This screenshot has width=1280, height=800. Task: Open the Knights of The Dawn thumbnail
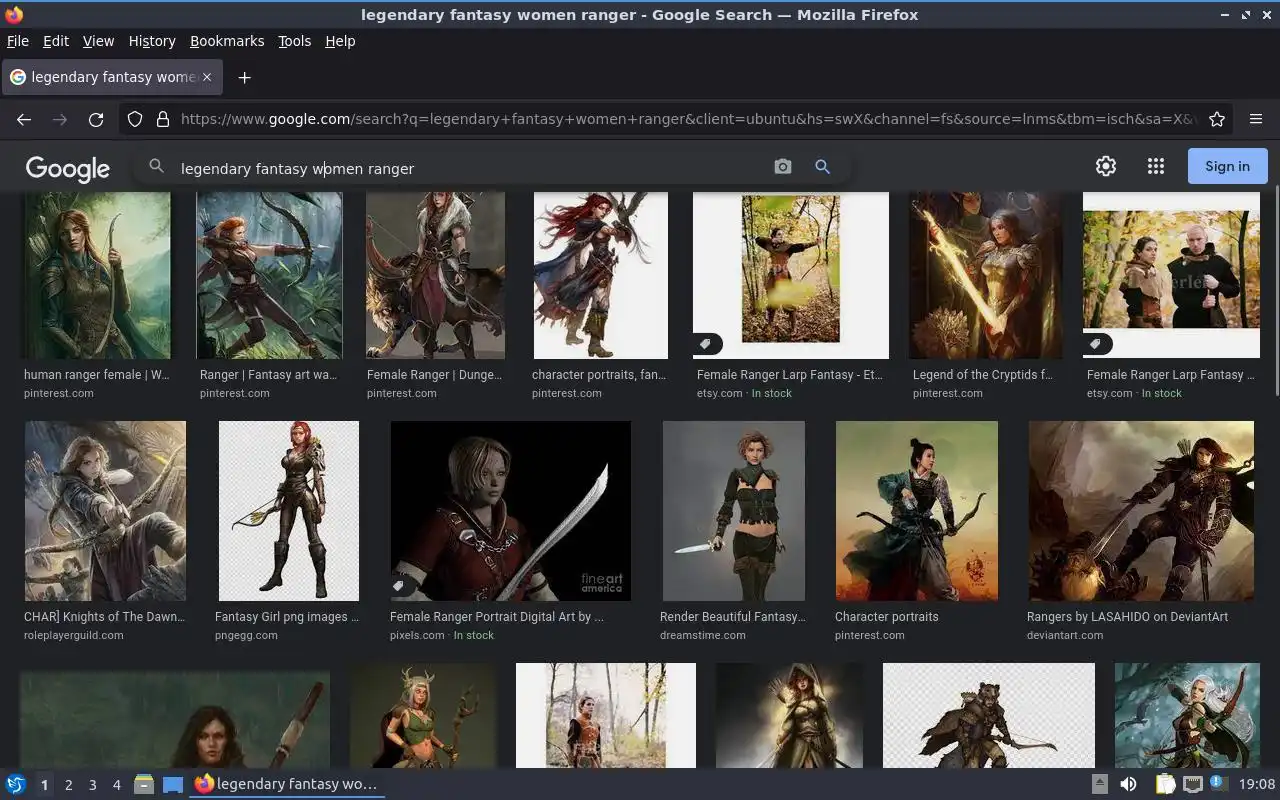tap(105, 511)
